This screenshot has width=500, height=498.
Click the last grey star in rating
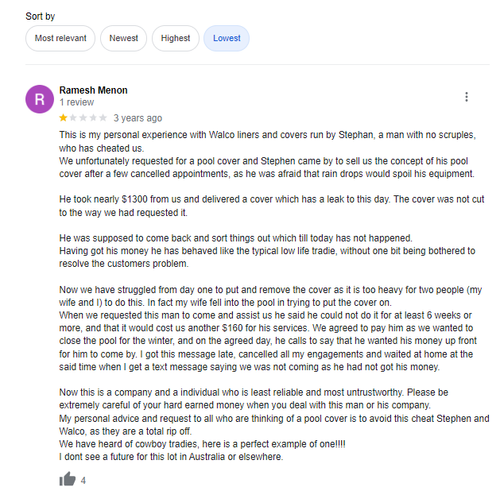[x=103, y=118]
